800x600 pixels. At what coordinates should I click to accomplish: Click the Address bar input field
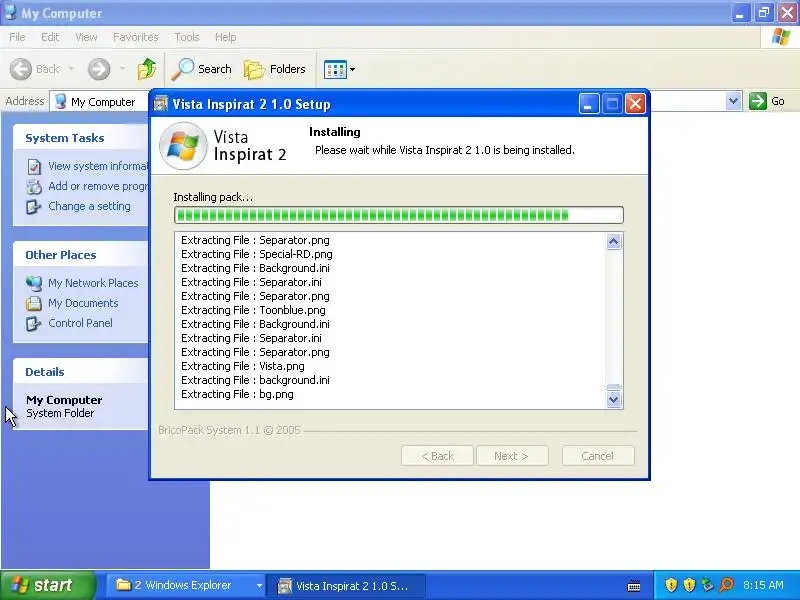(x=99, y=101)
